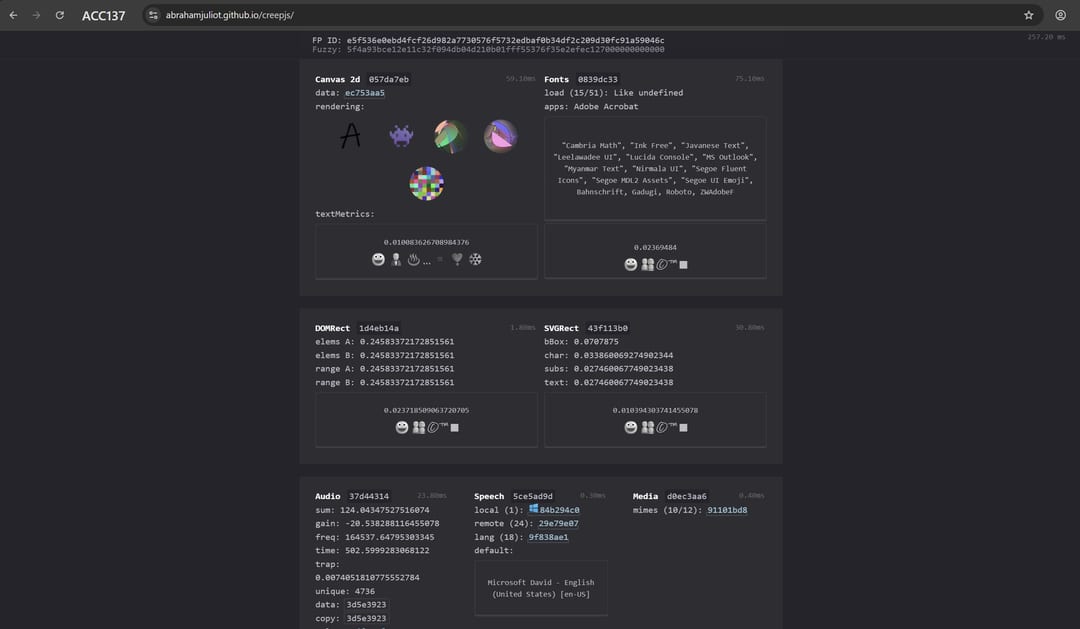Click the multicolored pixel-noise canvas rendering
The height and width of the screenshot is (629, 1080).
click(426, 183)
